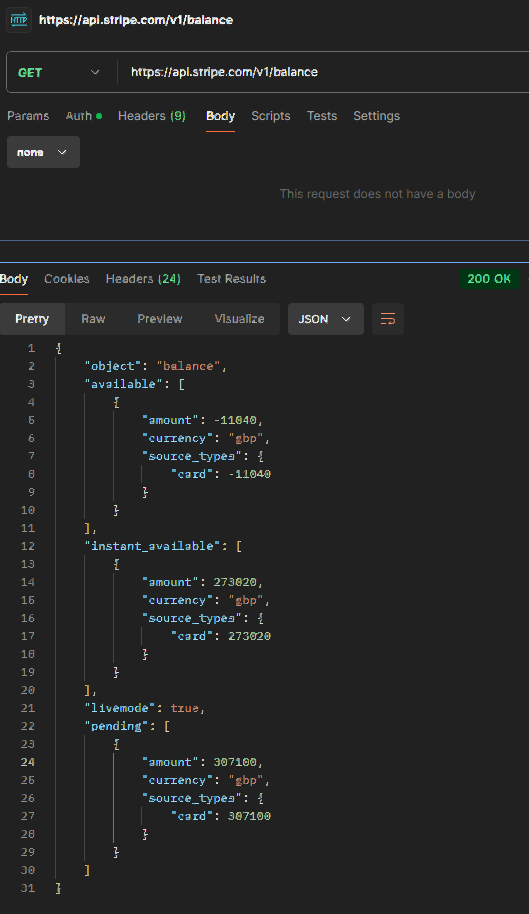
Task: View the response Cookies tab
Action: coord(67,279)
